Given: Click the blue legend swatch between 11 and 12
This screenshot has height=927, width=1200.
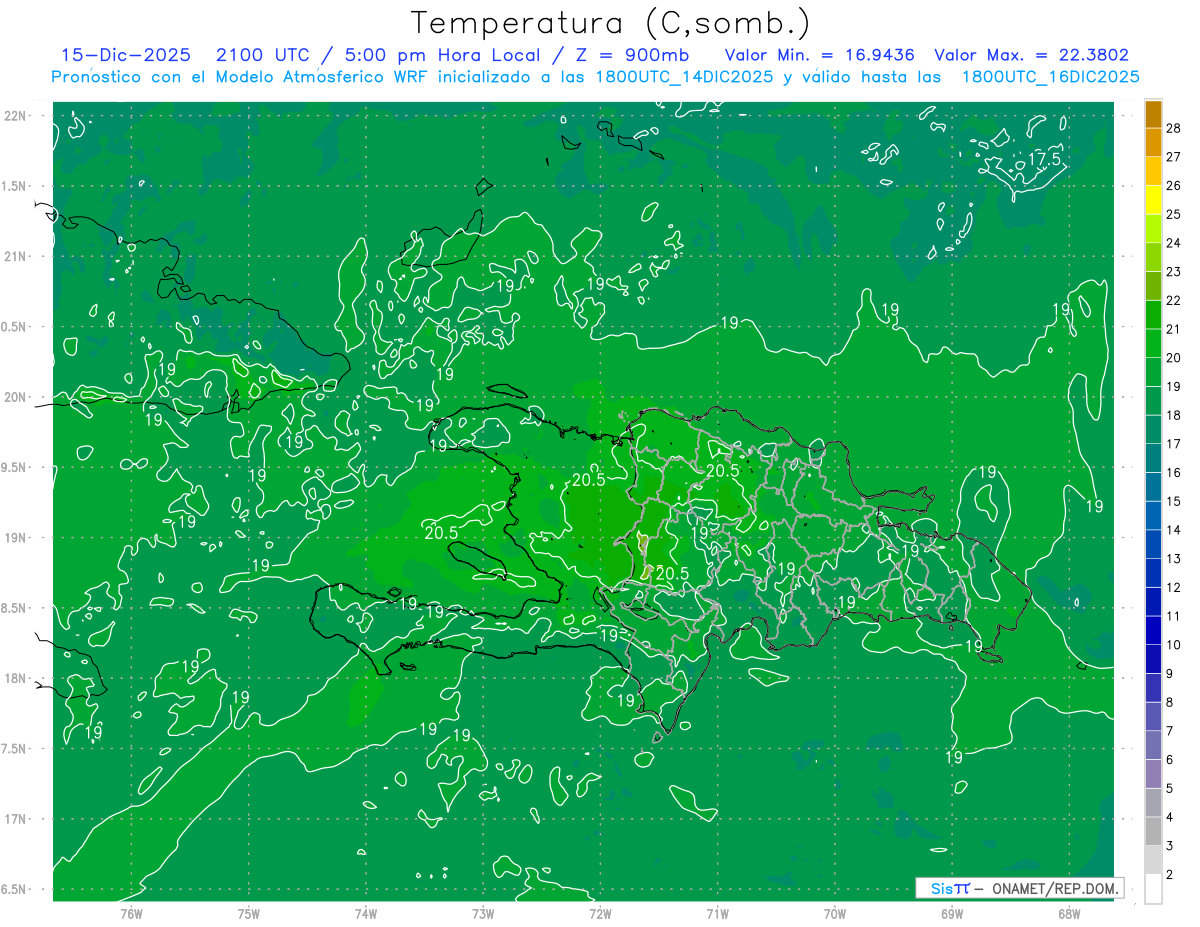Looking at the screenshot, I should coord(1154,602).
